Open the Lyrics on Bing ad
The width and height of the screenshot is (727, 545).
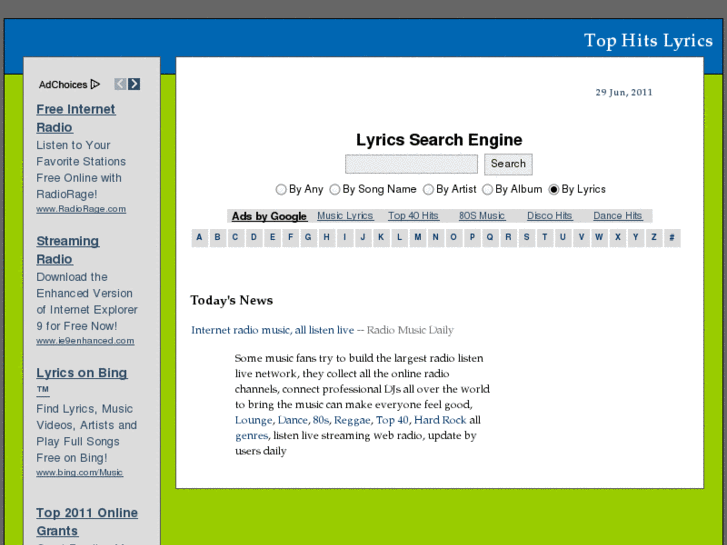point(81,373)
